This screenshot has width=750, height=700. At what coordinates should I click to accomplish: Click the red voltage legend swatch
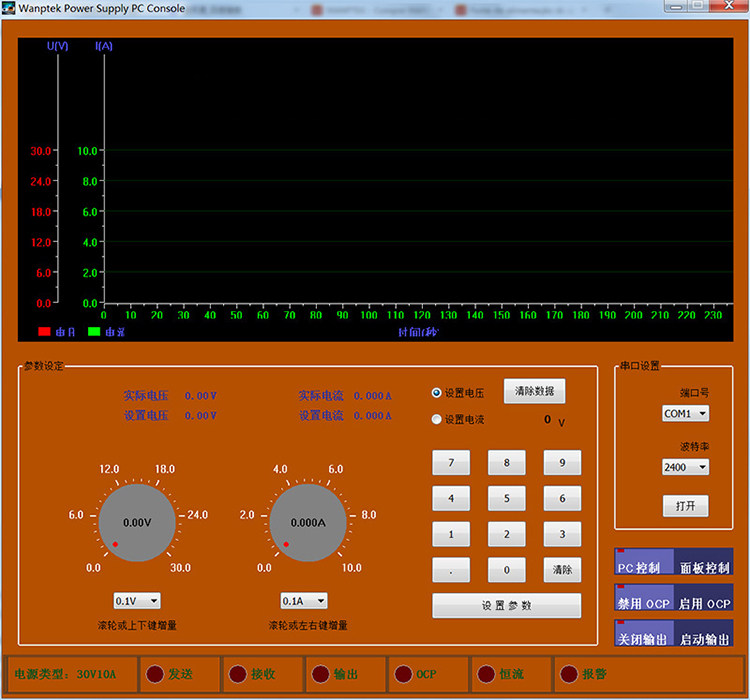[44, 331]
